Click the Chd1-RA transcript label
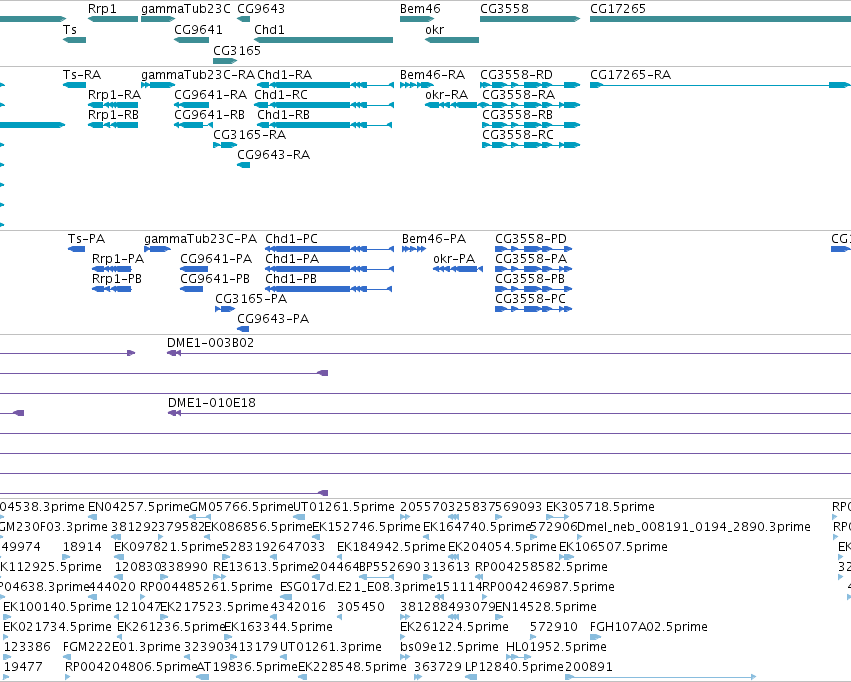The width and height of the screenshot is (851, 682). (x=284, y=75)
